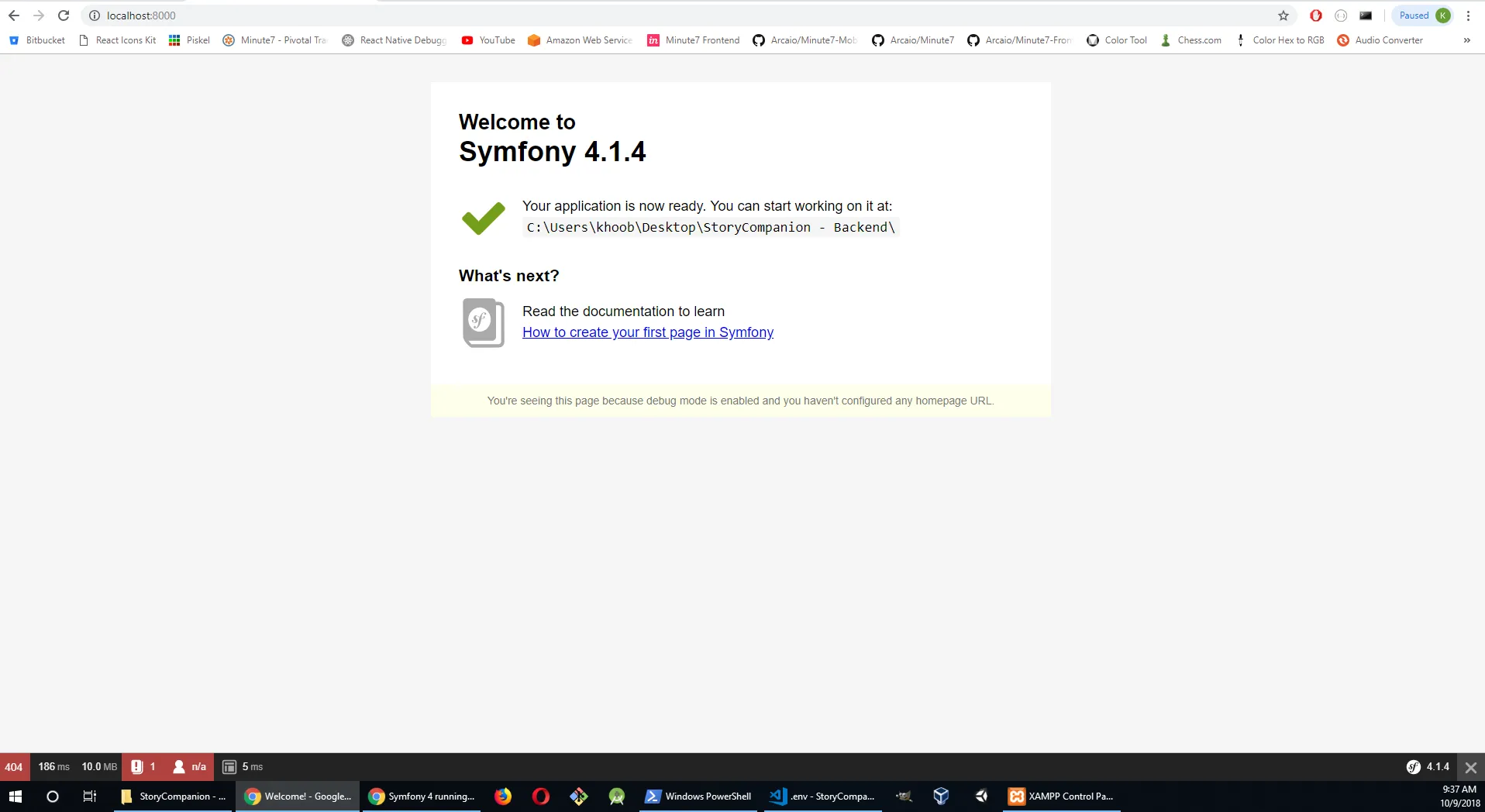
Task: Click the Symfony 4.1.4 version logo
Action: [1428, 767]
